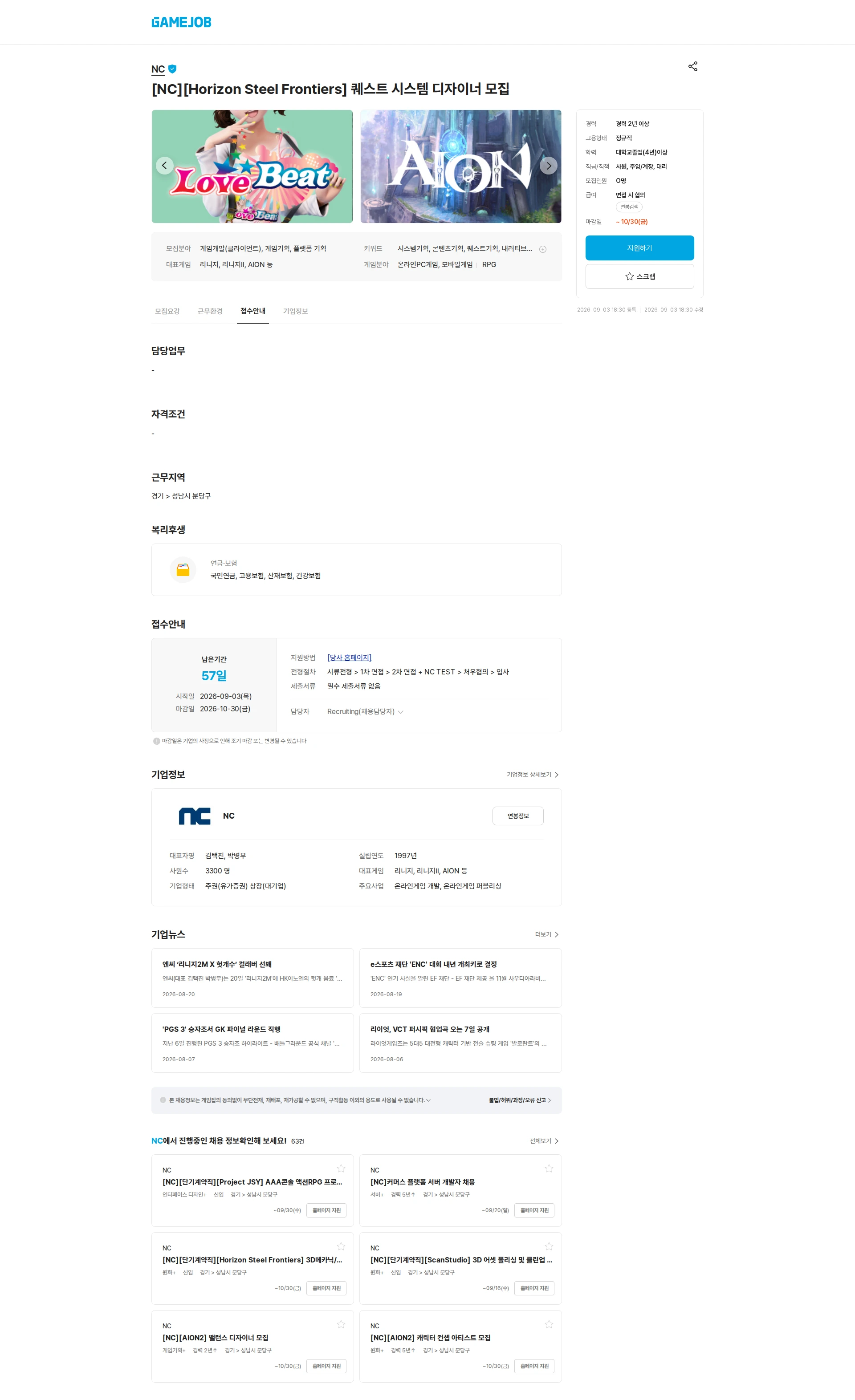Image resolution: width=855 pixels, height=1400 pixels.
Task: Click 홈페이지 지원 on ScanStudio card
Action: (x=534, y=1288)
